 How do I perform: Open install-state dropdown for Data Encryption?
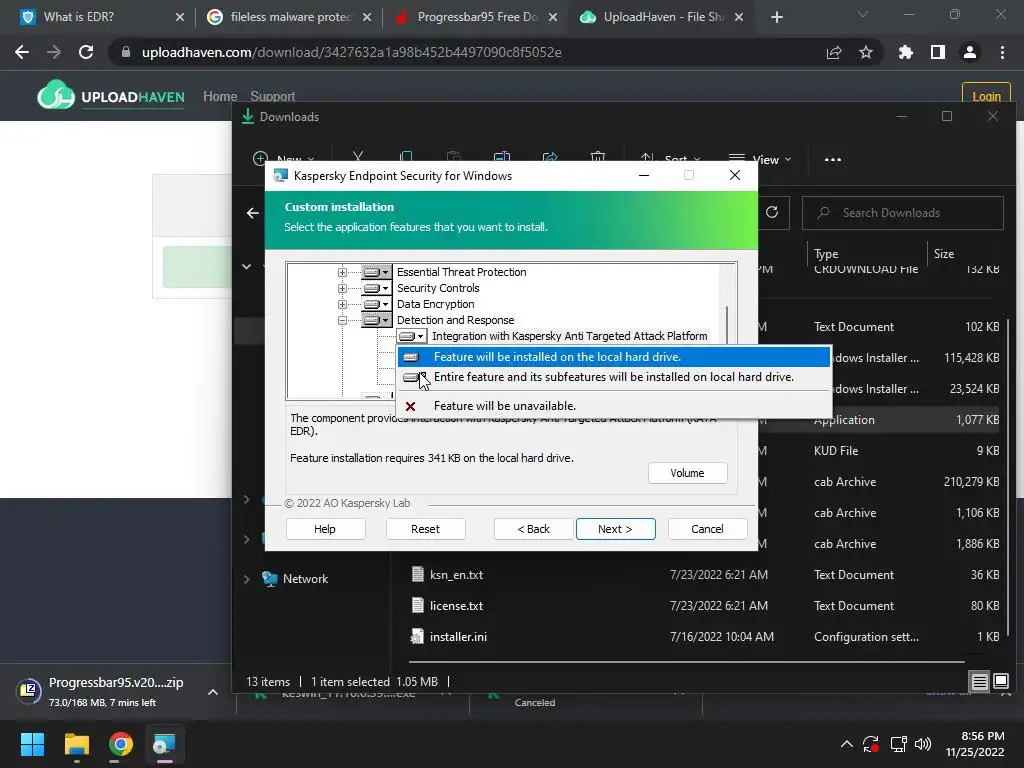coord(376,304)
